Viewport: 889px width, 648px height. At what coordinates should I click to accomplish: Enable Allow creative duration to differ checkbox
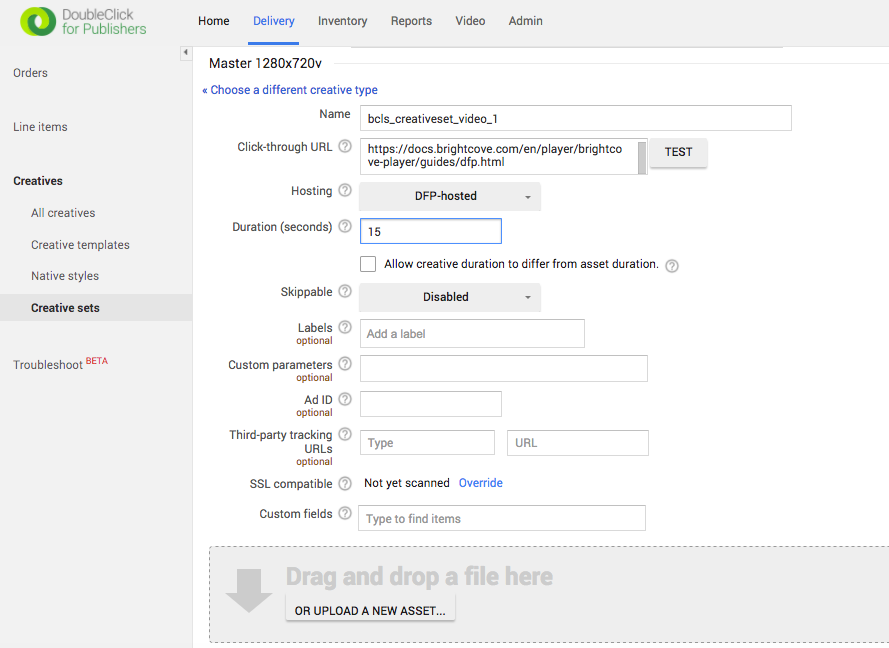[368, 264]
